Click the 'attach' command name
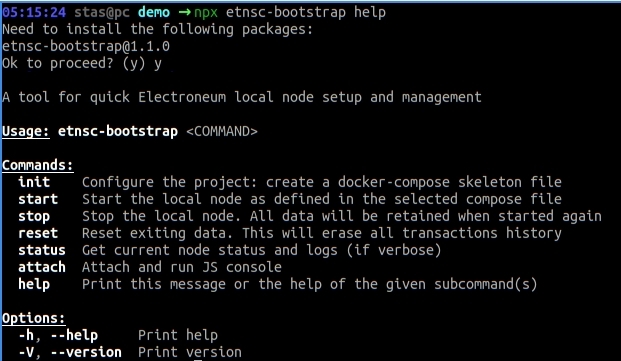Screen dimensions: 621x361 (42, 267)
